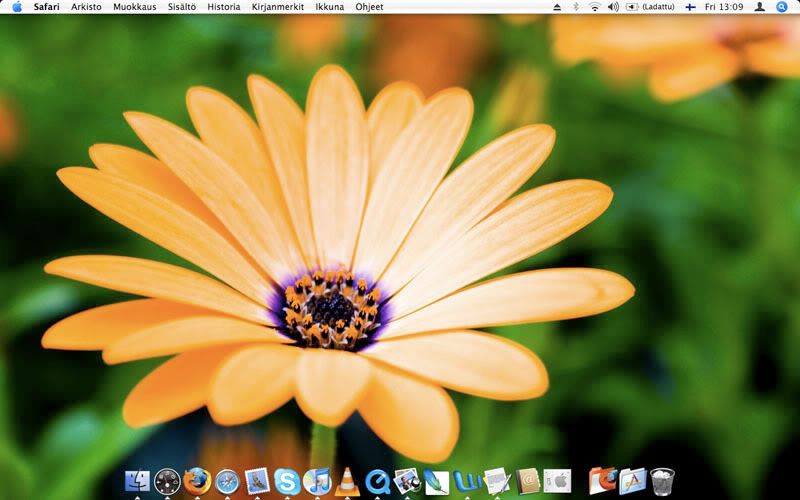Click the eject icon in menu bar
The image size is (800, 500).
[x=557, y=7]
